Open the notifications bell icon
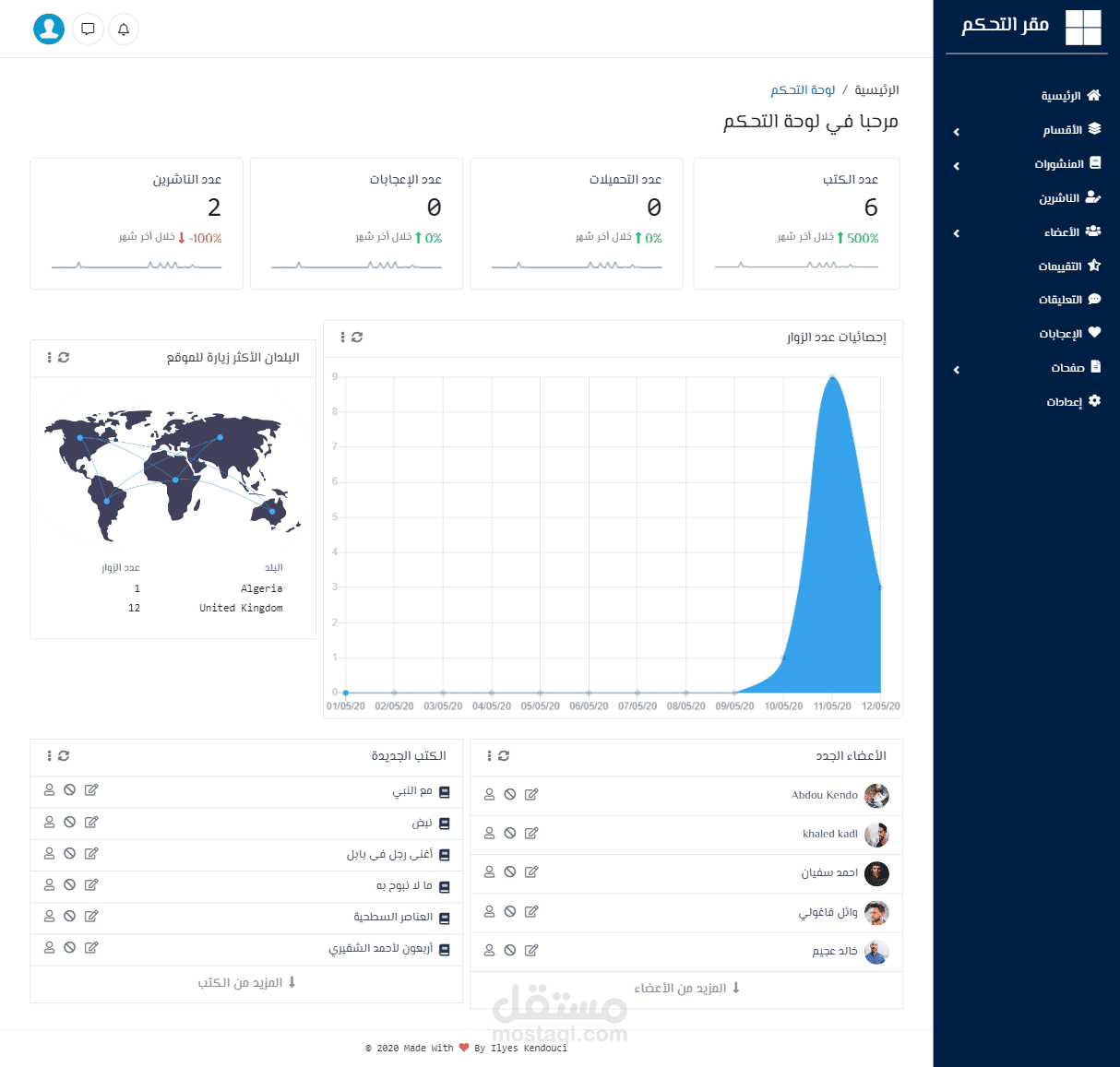Image resolution: width=1120 pixels, height=1067 pixels. pyautogui.click(x=124, y=29)
